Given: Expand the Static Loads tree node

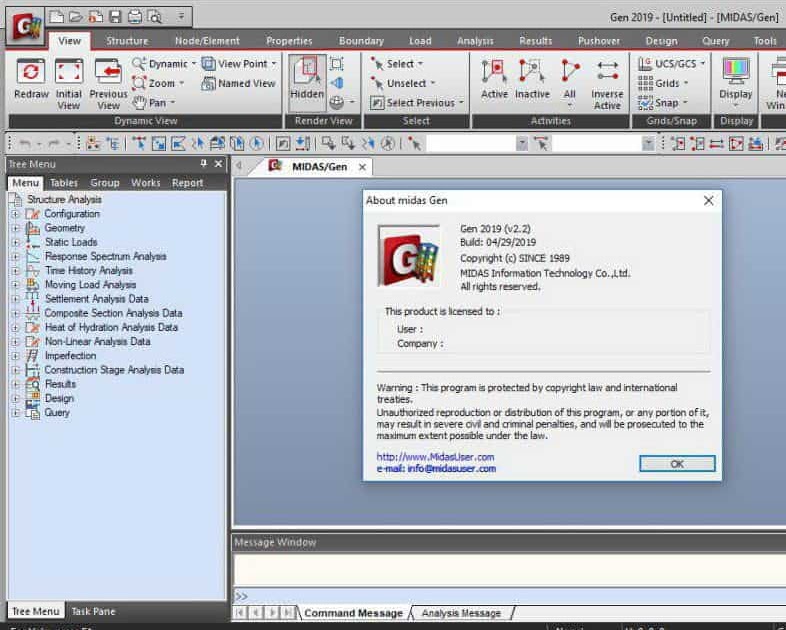Looking at the screenshot, I should coord(16,242).
